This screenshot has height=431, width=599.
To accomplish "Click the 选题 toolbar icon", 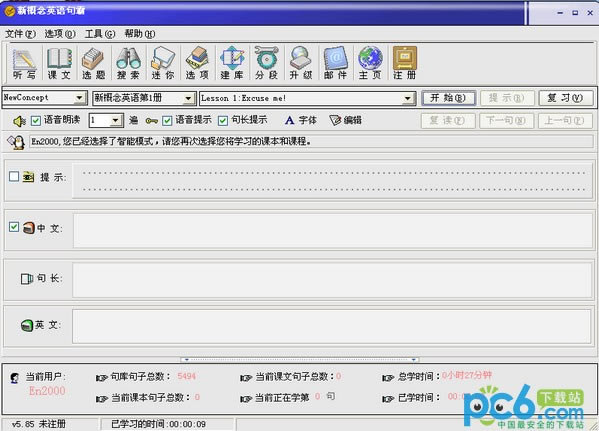I will [x=93, y=63].
